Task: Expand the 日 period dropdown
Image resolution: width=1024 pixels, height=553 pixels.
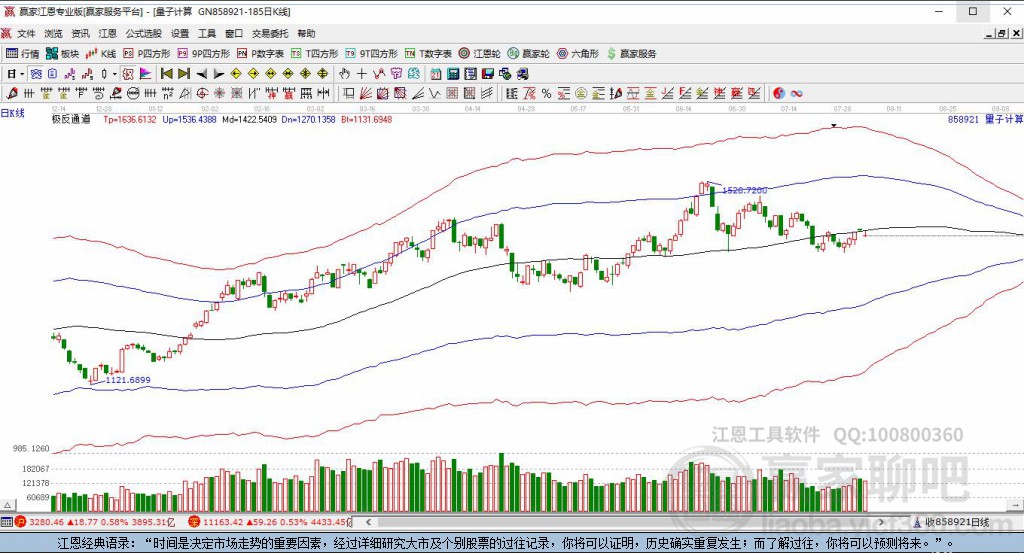Action: tap(22, 74)
